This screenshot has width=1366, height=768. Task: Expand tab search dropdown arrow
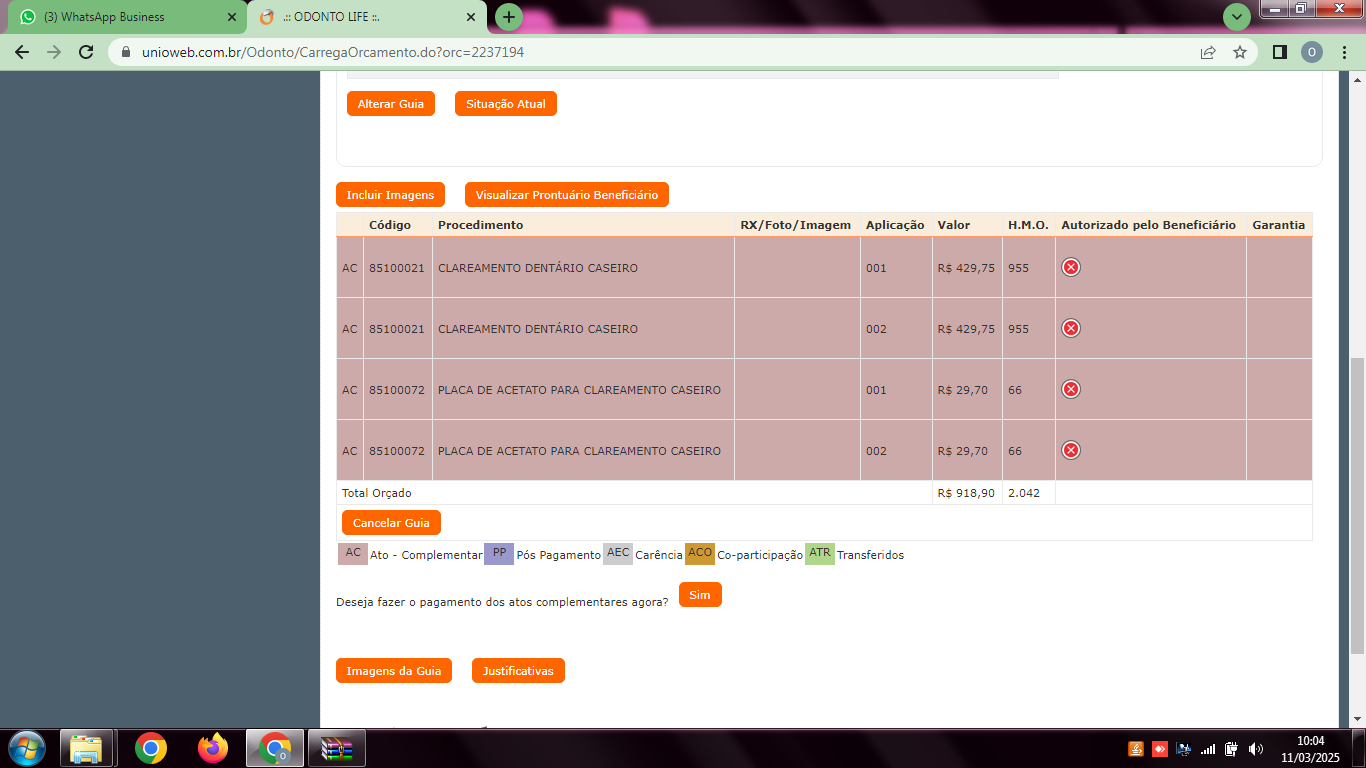click(1237, 17)
